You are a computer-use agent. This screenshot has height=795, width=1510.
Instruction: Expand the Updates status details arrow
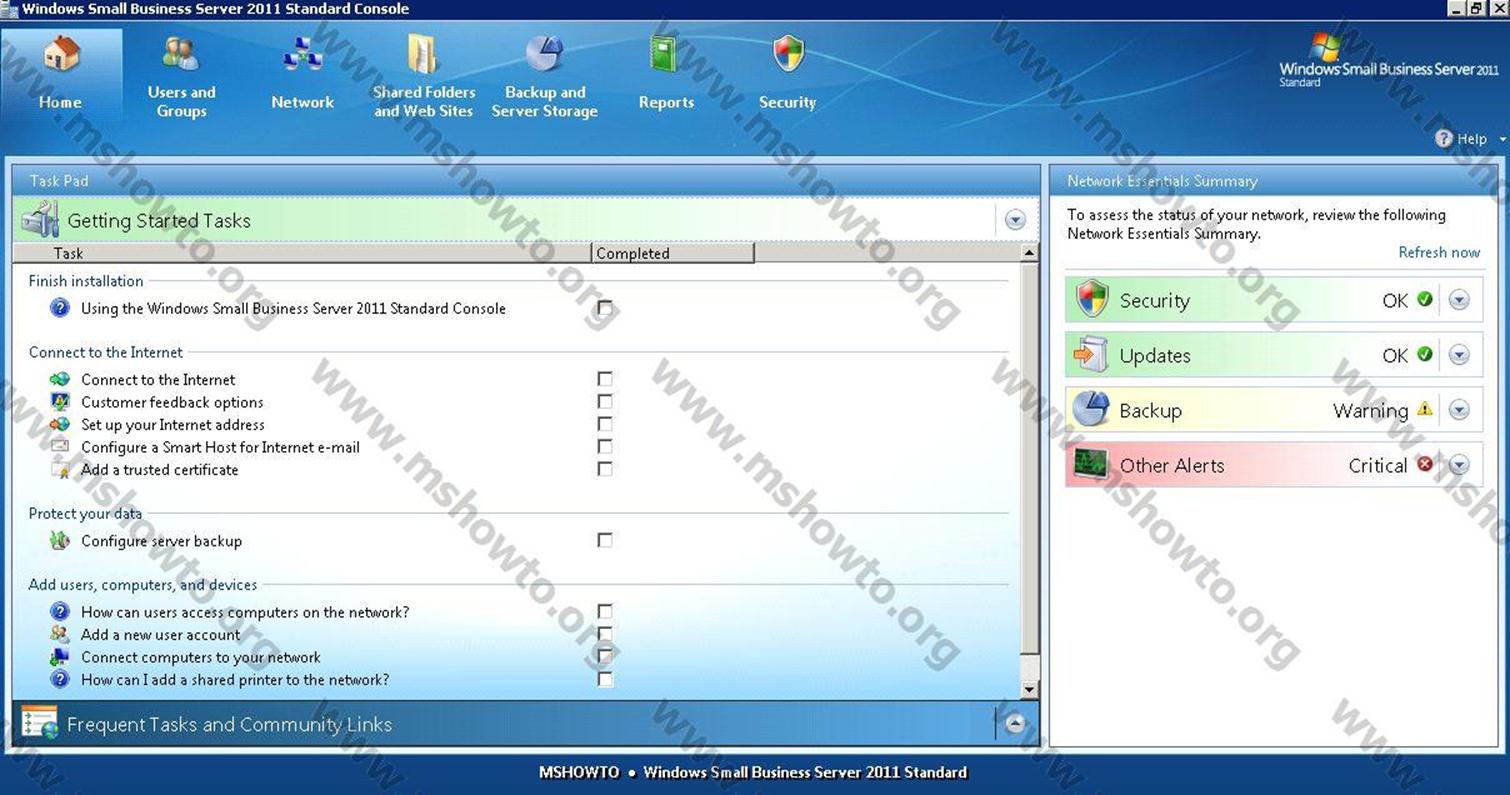(x=1459, y=355)
